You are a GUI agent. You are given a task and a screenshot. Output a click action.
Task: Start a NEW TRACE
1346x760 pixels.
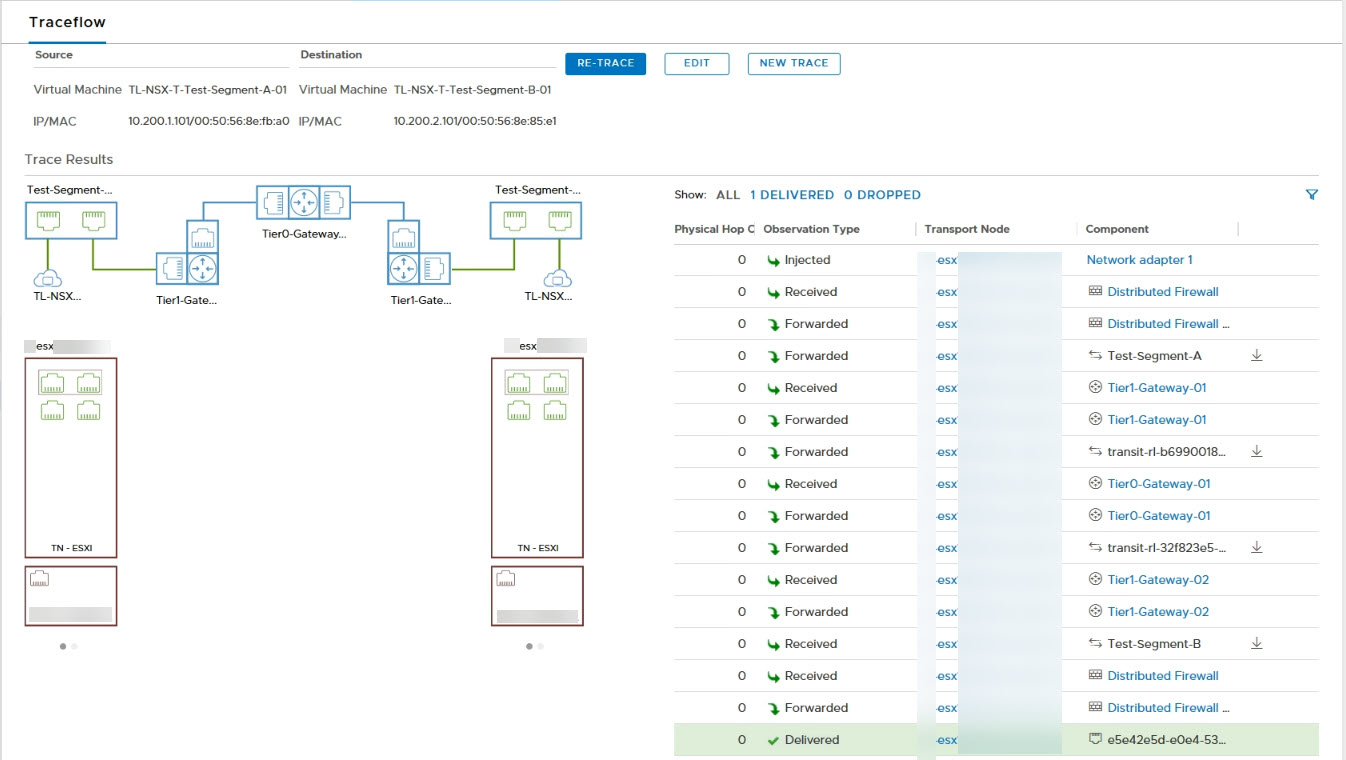pos(794,63)
